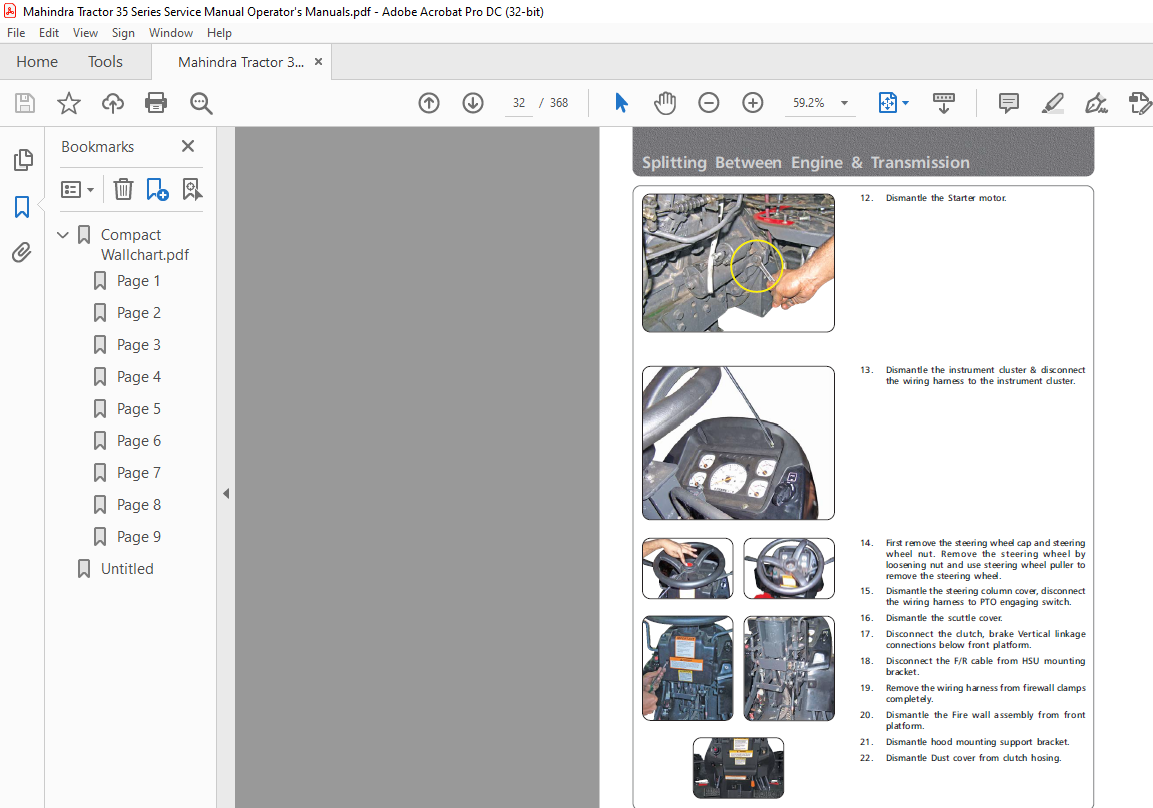
Task: Click step 12 'Dismantle the Starter motor' text
Action: 946,198
